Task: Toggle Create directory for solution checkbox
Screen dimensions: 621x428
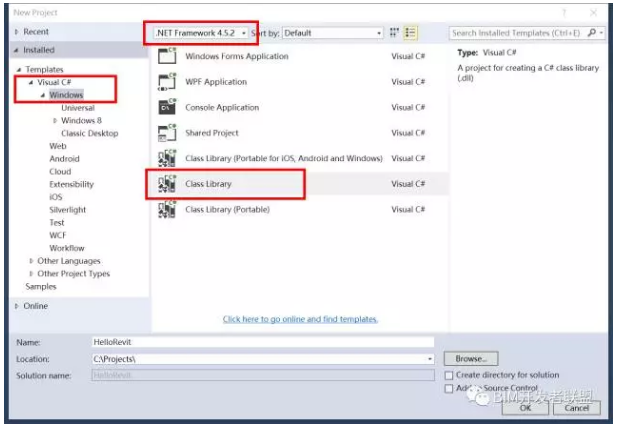Action: coord(449,375)
